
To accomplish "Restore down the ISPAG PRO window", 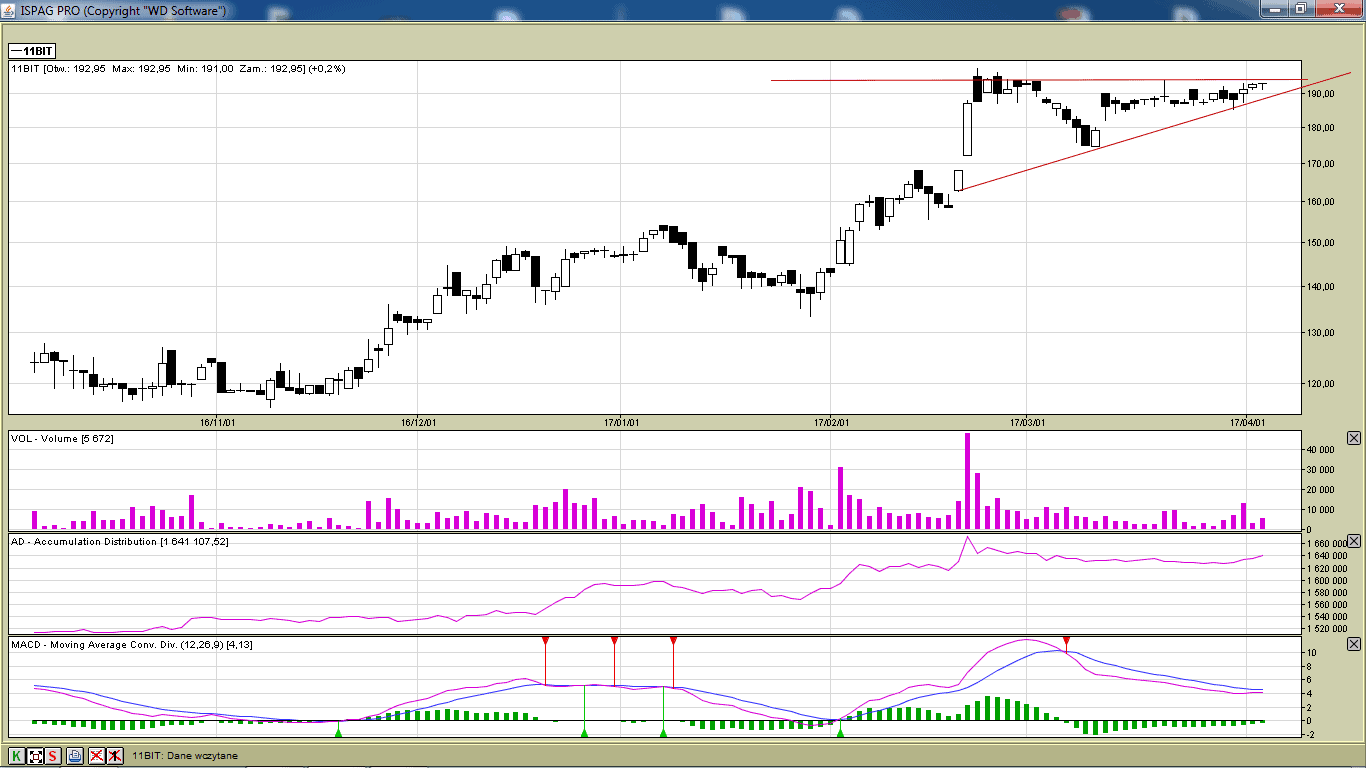I will pyautogui.click(x=1300, y=9).
